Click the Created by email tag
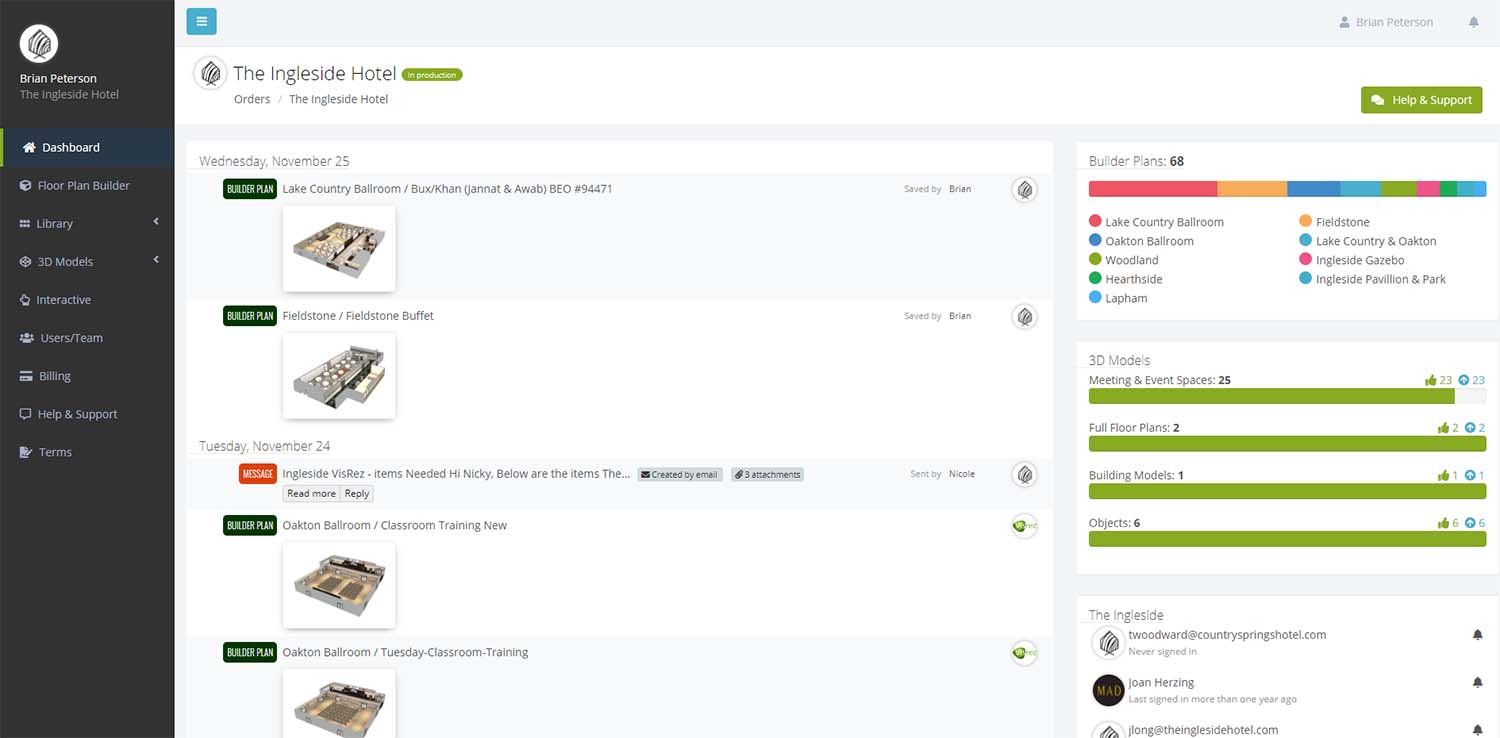The image size is (1500, 738). 680,474
